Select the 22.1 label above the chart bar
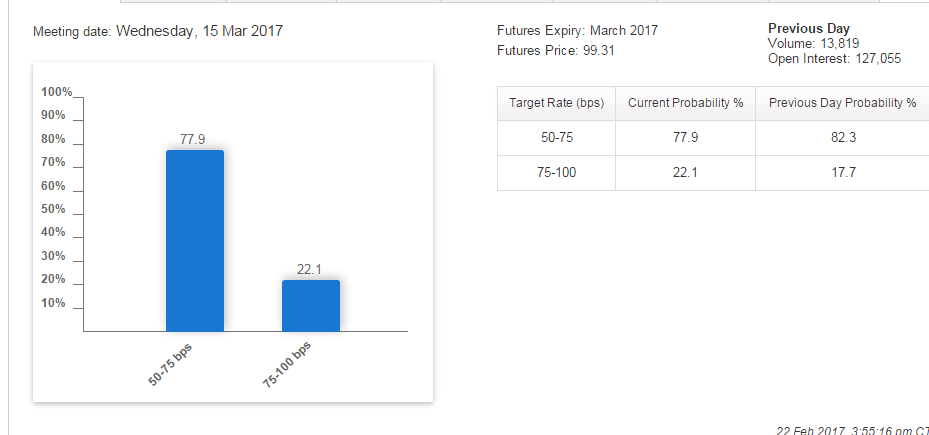The width and height of the screenshot is (929, 435). tap(310, 269)
